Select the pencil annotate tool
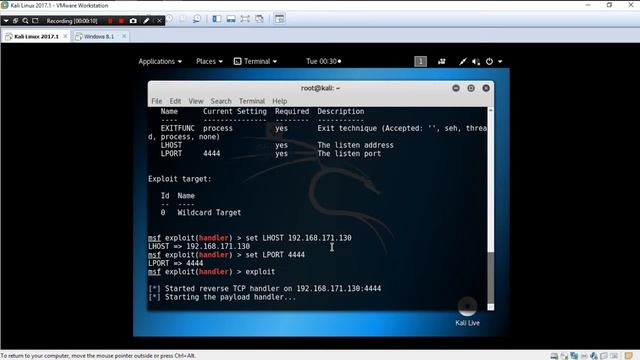The width and height of the screenshot is (640, 360). [146, 21]
